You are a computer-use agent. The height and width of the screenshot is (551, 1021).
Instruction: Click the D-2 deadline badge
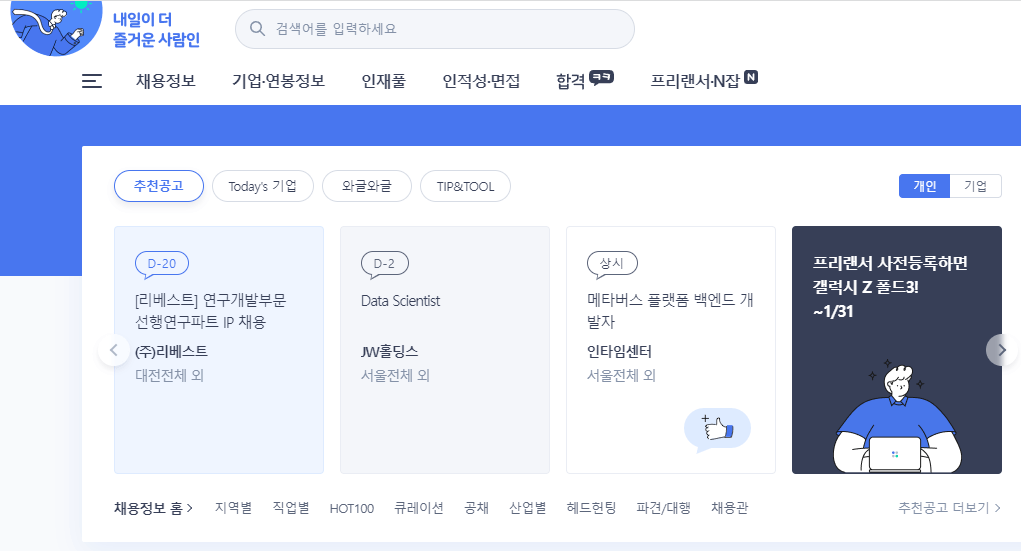coord(384,264)
